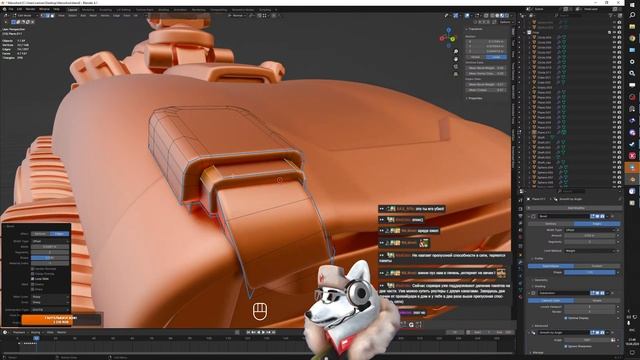Viewport: 640px width, 360px height.
Task: Switch to edge select mode
Action: tap(47, 16)
